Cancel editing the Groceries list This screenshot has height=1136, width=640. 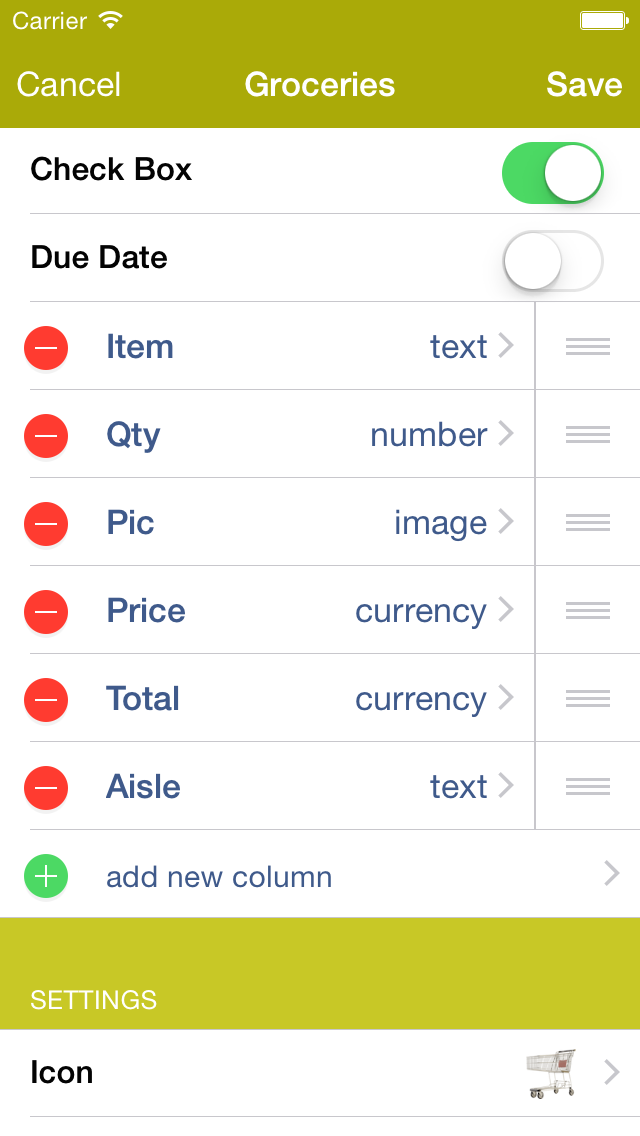click(69, 85)
